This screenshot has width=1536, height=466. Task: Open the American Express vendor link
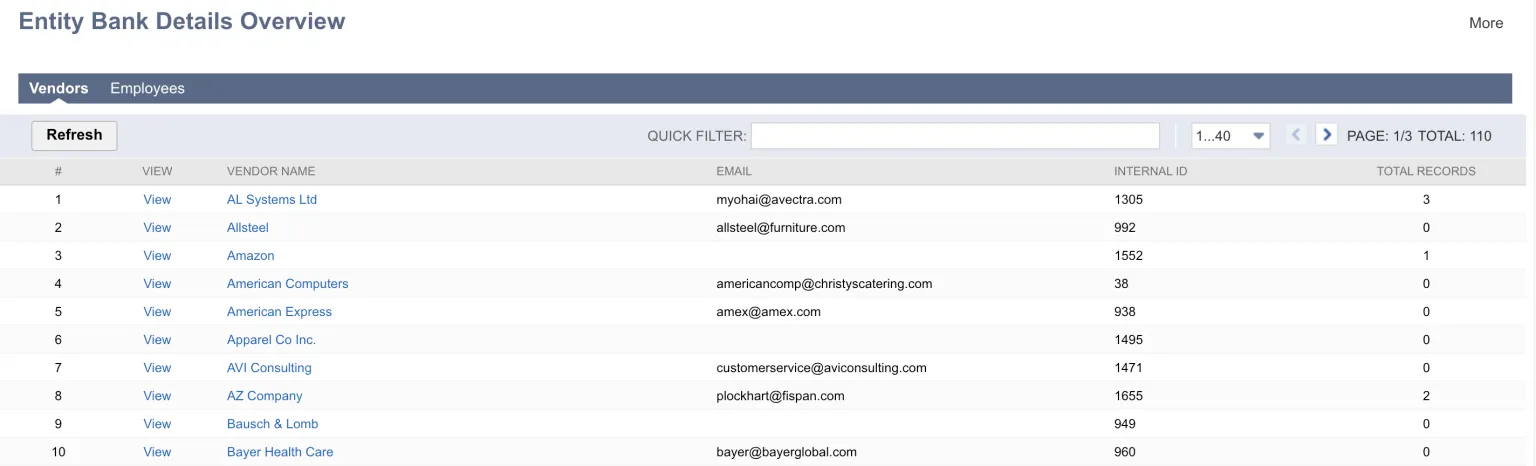[279, 312]
